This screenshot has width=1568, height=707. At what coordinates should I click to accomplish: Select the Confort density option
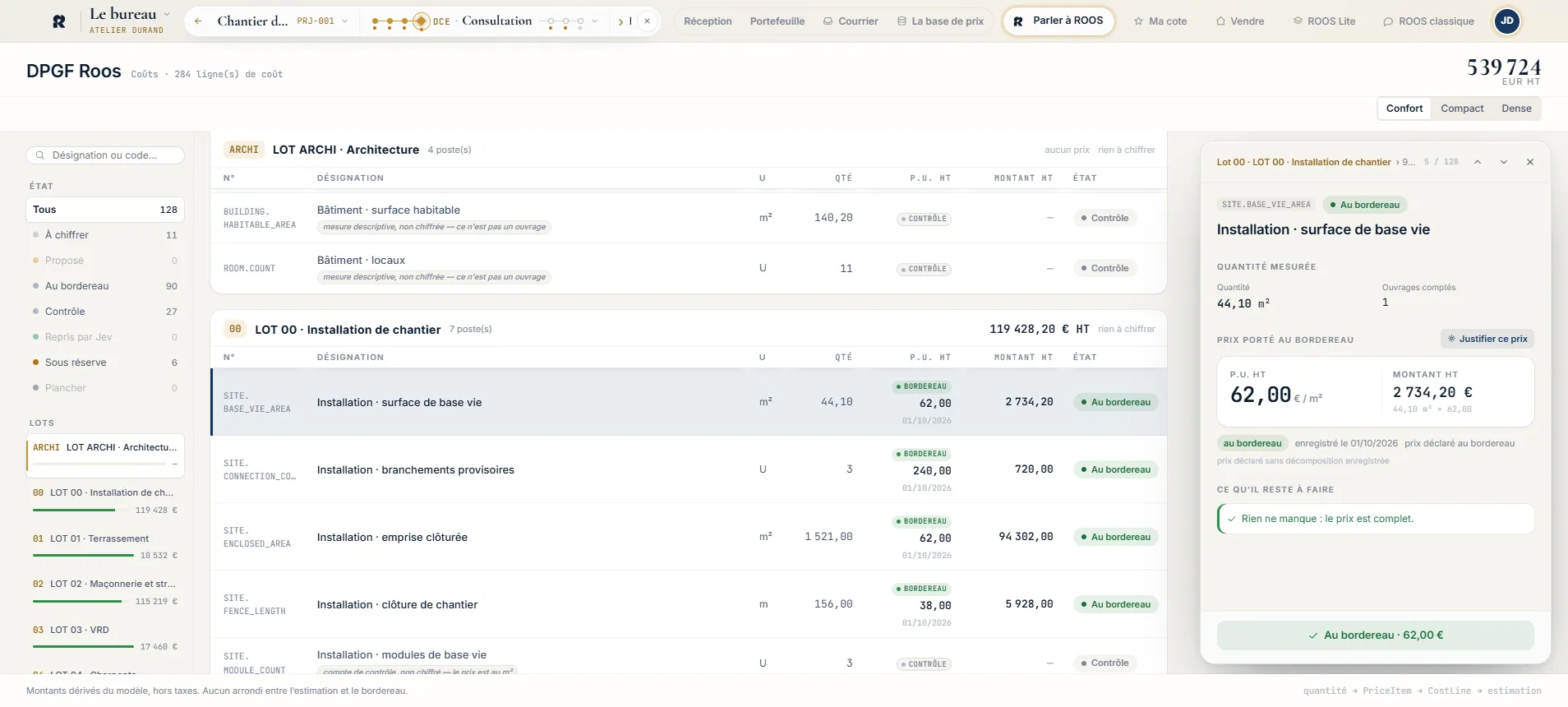point(1404,109)
